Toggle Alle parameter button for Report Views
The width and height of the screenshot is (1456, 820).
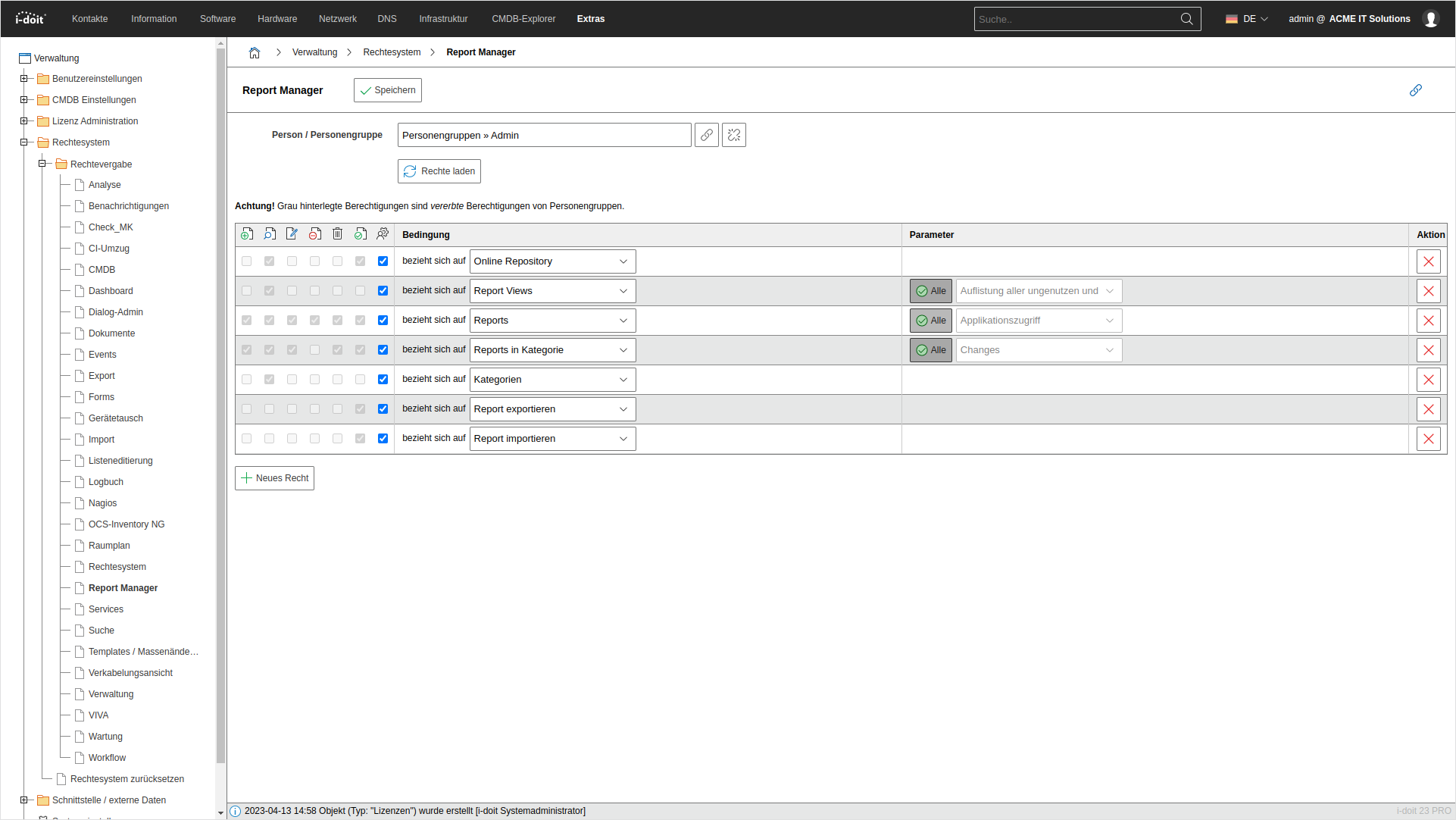[x=930, y=291]
